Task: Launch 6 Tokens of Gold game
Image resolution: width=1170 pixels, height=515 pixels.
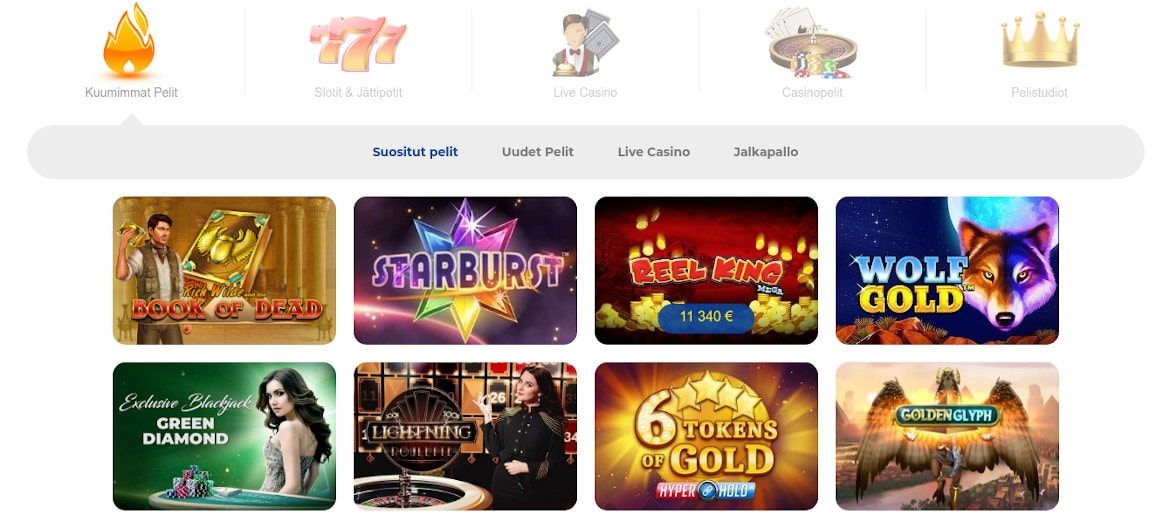Action: 707,436
